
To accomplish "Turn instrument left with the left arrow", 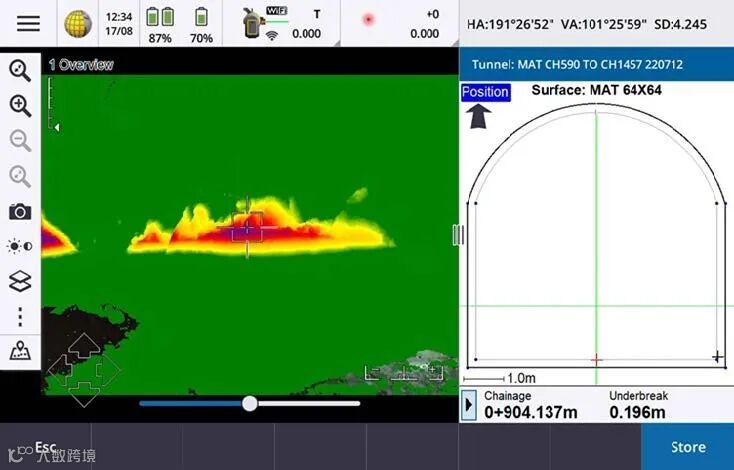I will click(x=59, y=370).
